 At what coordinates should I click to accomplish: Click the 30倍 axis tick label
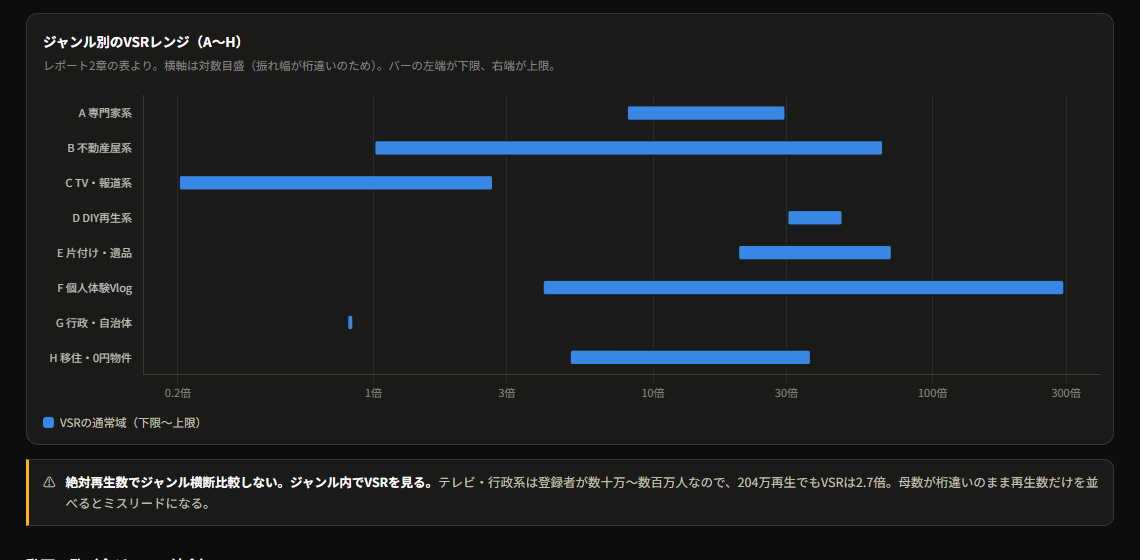(x=786, y=393)
